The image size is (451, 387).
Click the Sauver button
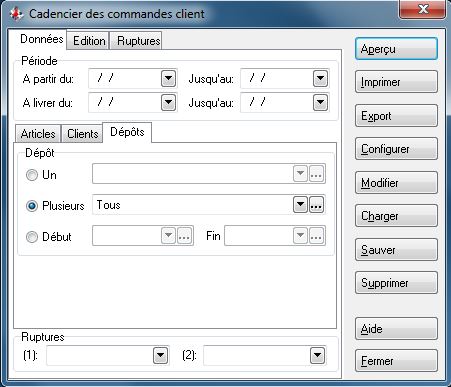click(x=396, y=250)
